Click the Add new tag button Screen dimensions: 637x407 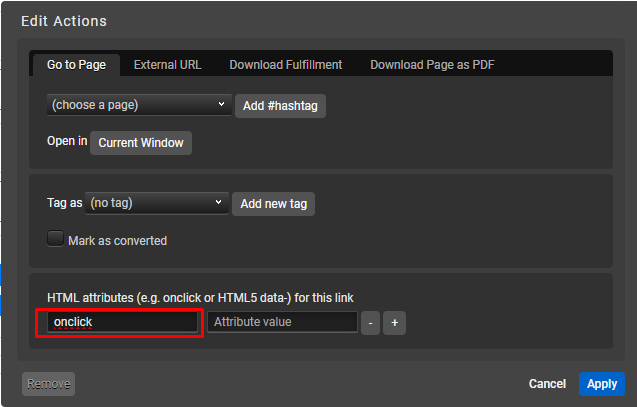(x=273, y=204)
